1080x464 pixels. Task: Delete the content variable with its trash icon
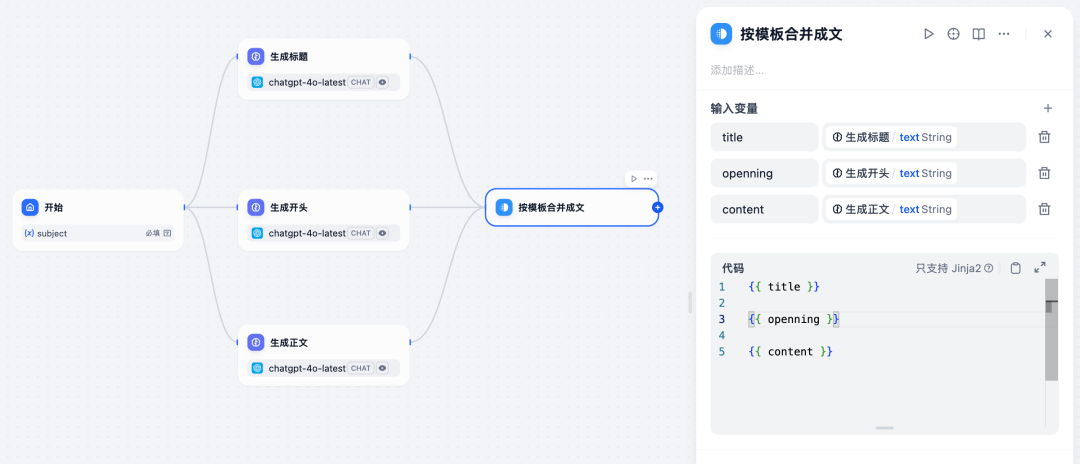click(1044, 209)
